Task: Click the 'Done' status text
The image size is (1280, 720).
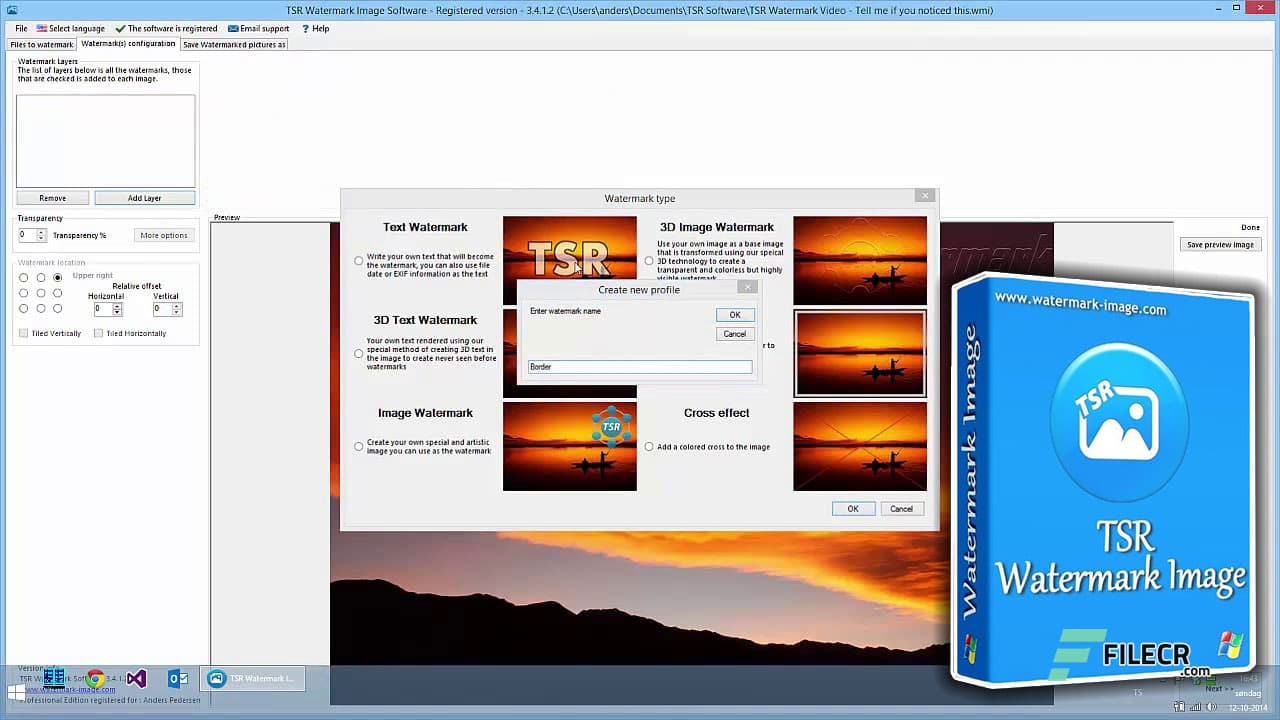Action: pyautogui.click(x=1250, y=228)
